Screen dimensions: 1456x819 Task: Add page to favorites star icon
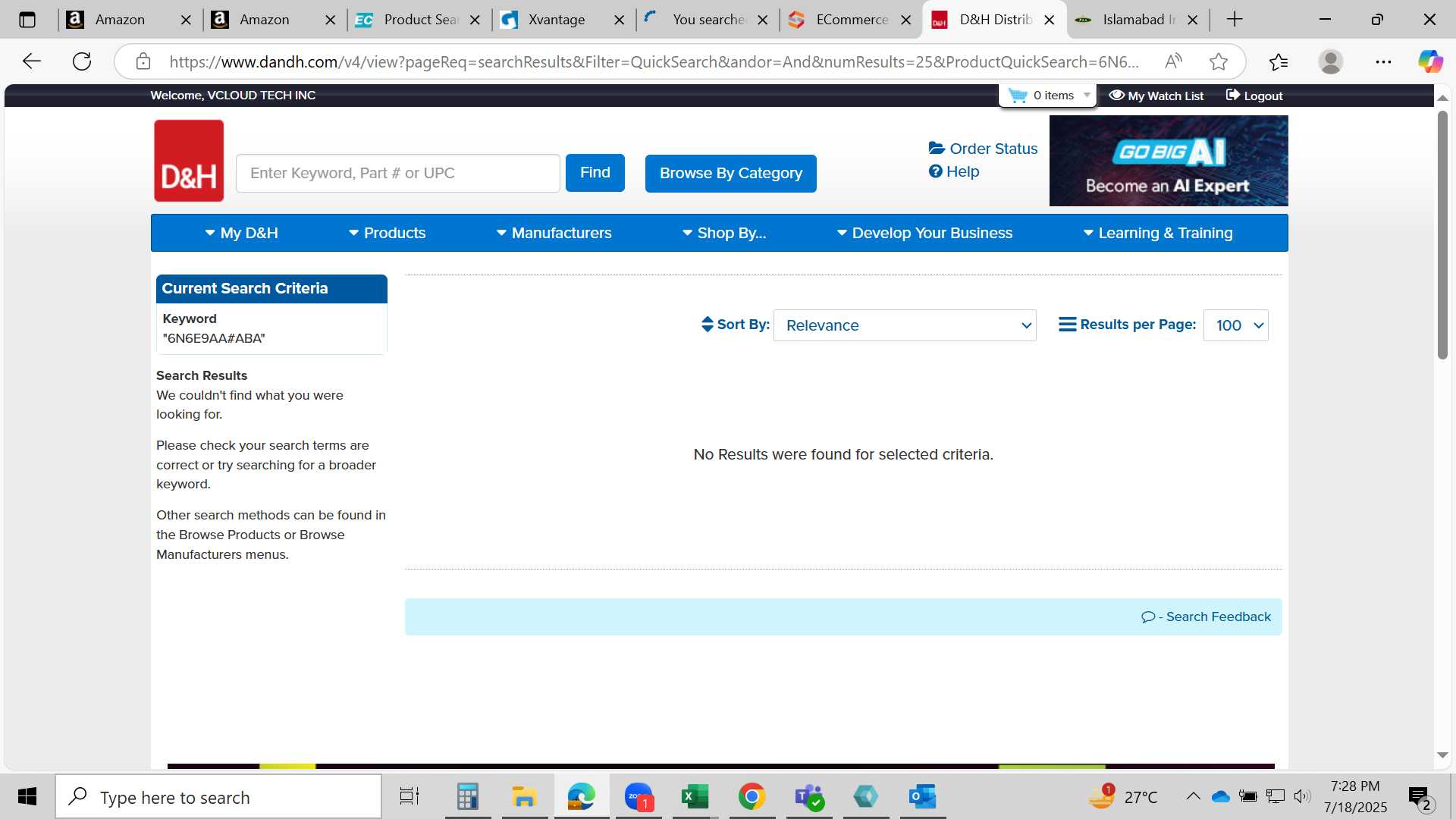[x=1219, y=61]
